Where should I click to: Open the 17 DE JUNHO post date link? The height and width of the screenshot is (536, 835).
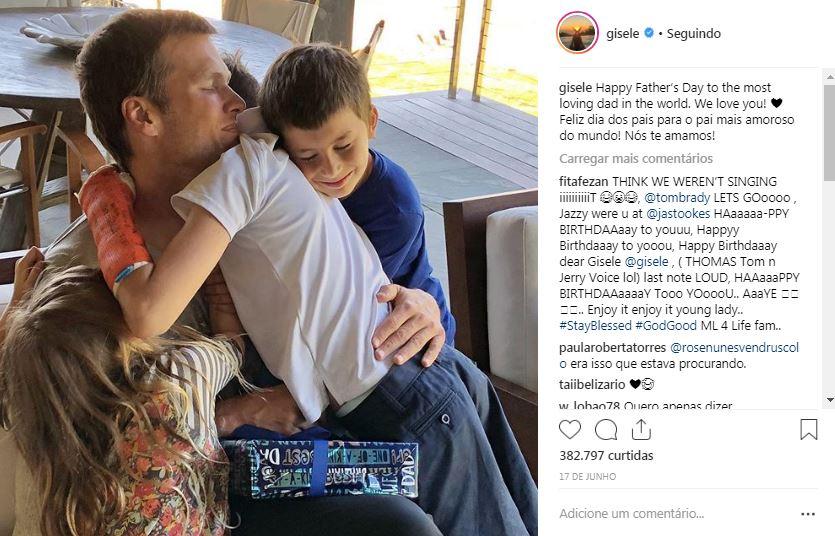[x=587, y=477]
